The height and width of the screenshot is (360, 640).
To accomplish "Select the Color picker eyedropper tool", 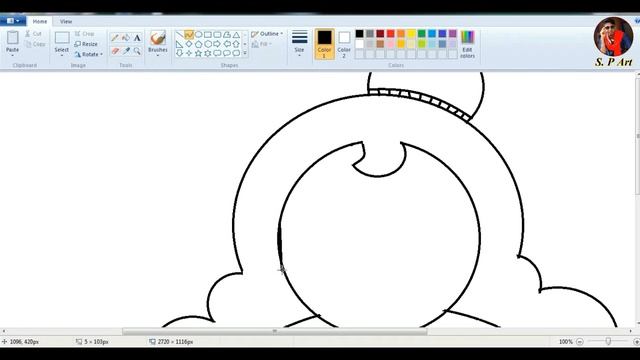I will tap(126, 51).
